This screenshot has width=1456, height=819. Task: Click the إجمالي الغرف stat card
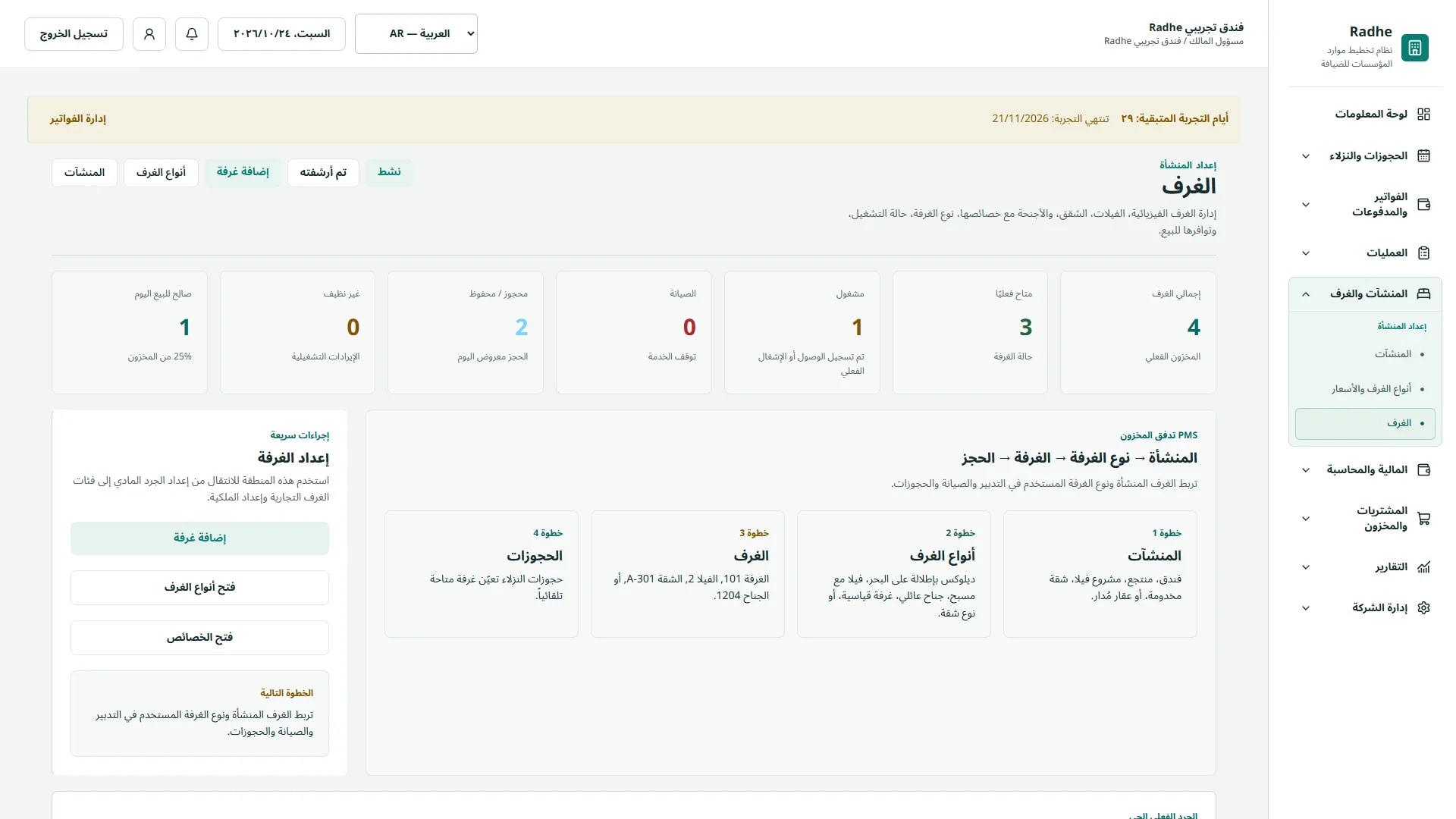[1138, 333]
